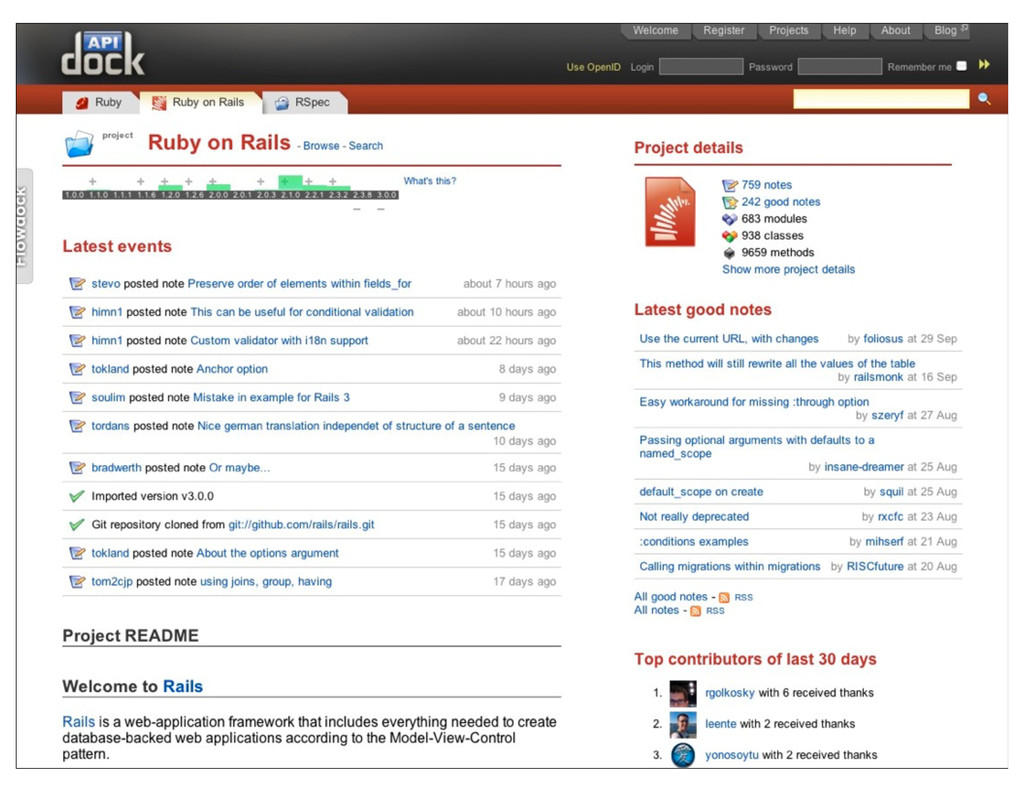Click the note icon in stevo's event row
This screenshot has height=791, width=1024.
coord(77,283)
